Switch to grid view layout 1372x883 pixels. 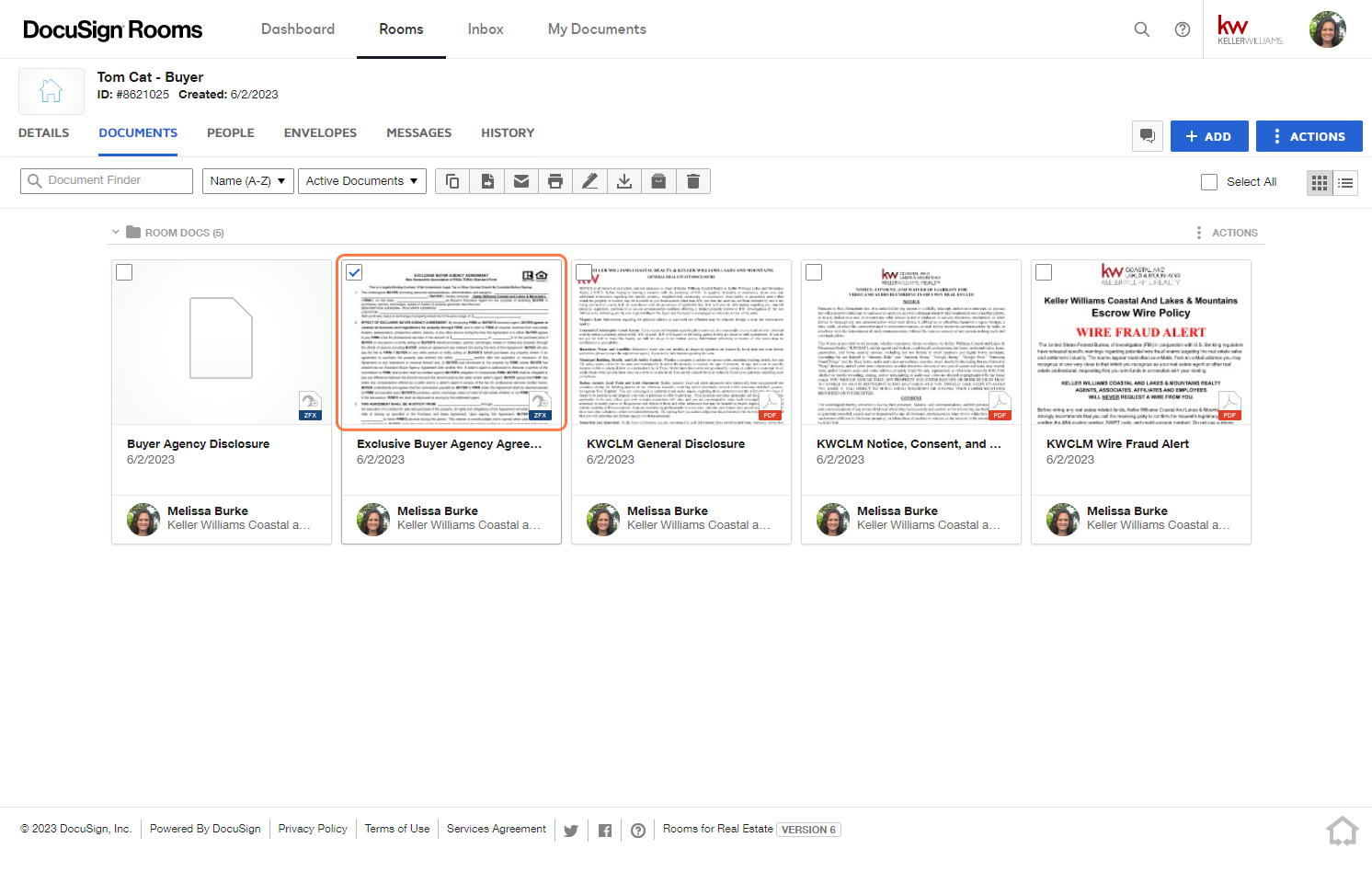click(x=1320, y=182)
